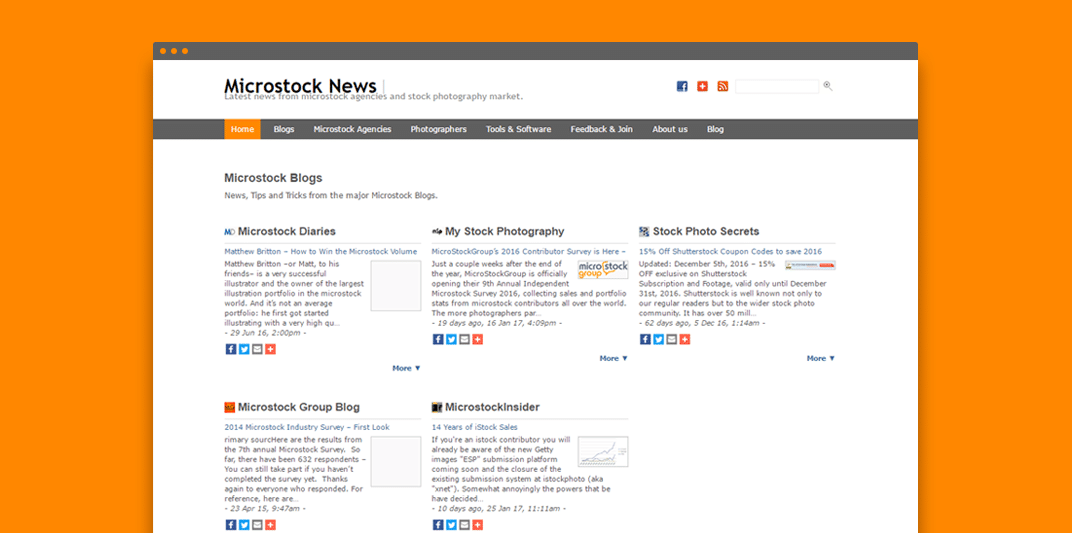
Task: Click the My Stock Photography favicon
Action: click(x=437, y=232)
